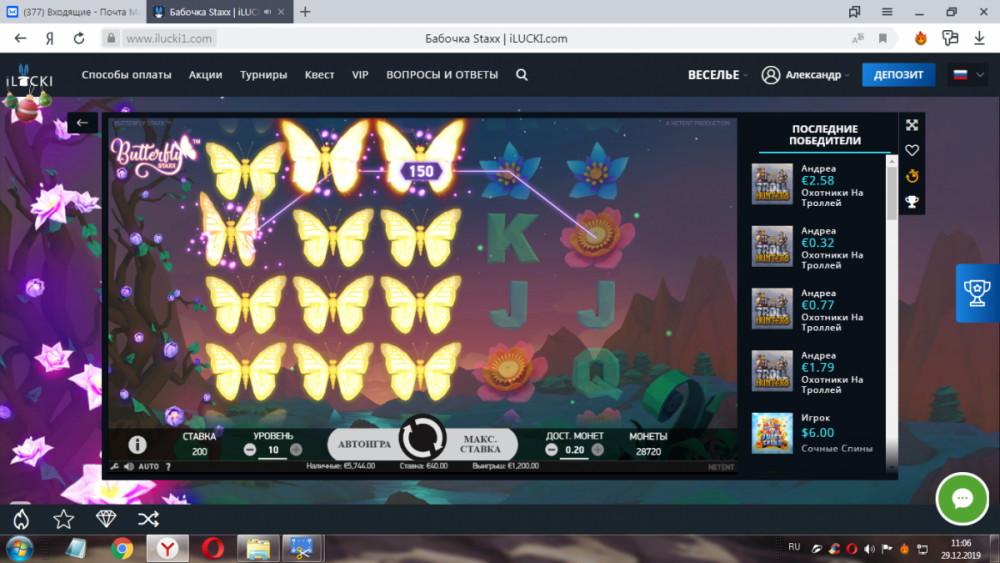Open game settings wrench icon
Viewport: 1000px width, 563px height.
coord(115,467)
